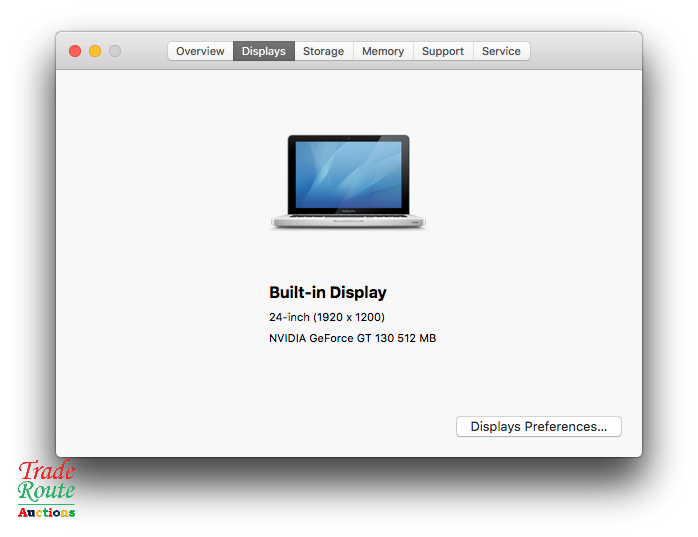
Task: Select the Displays tab
Action: click(264, 51)
